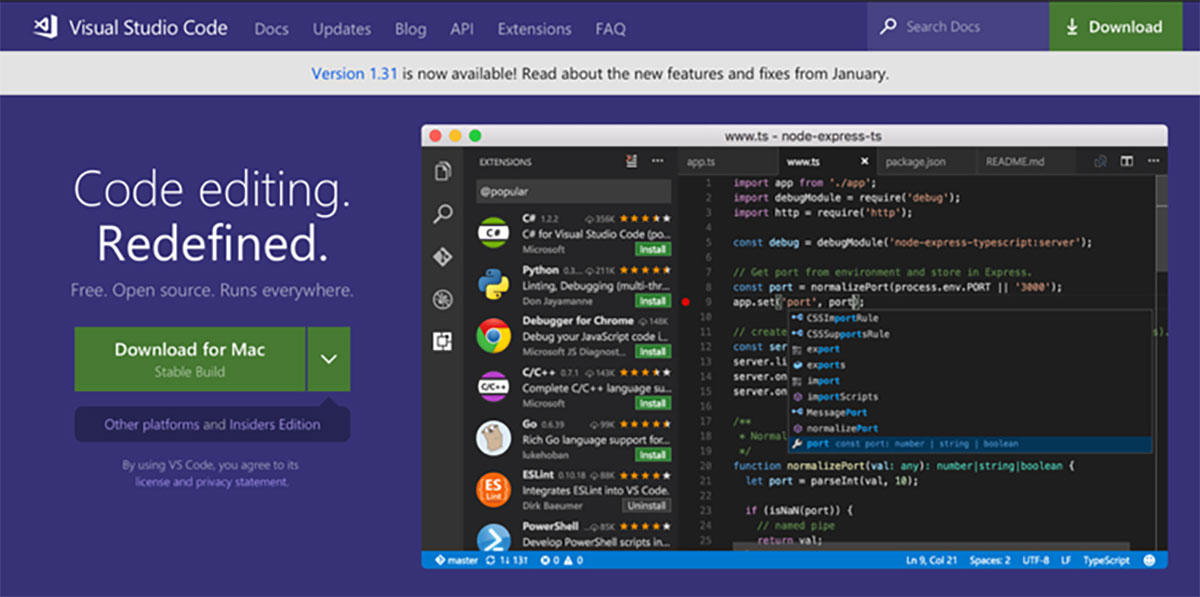Click the Visual Studio Code logo icon
1200x597 pixels.
(45, 27)
